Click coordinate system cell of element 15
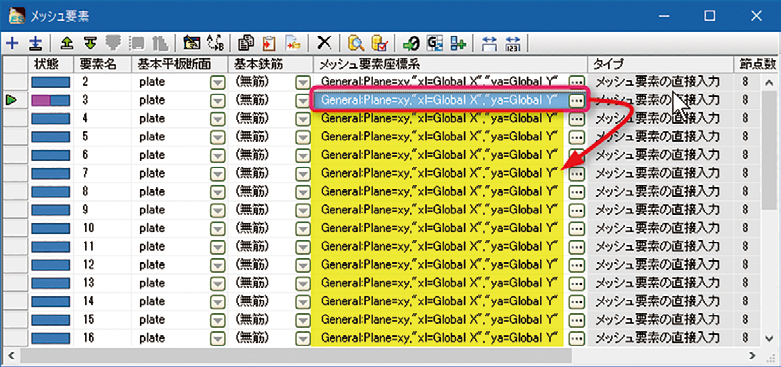The image size is (781, 367). tap(438, 319)
